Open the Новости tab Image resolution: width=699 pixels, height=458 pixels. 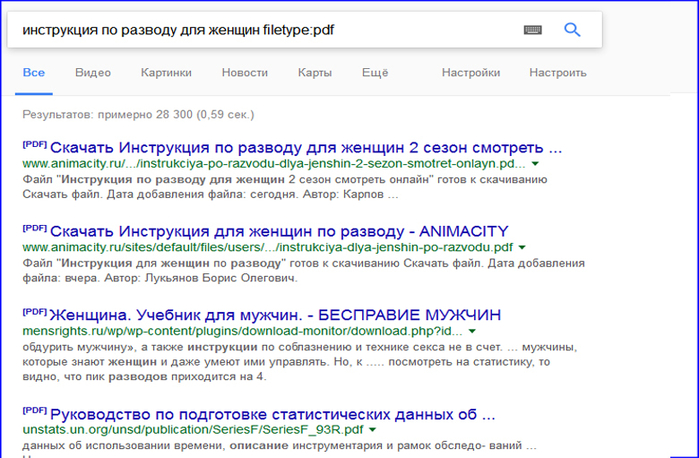coord(245,73)
